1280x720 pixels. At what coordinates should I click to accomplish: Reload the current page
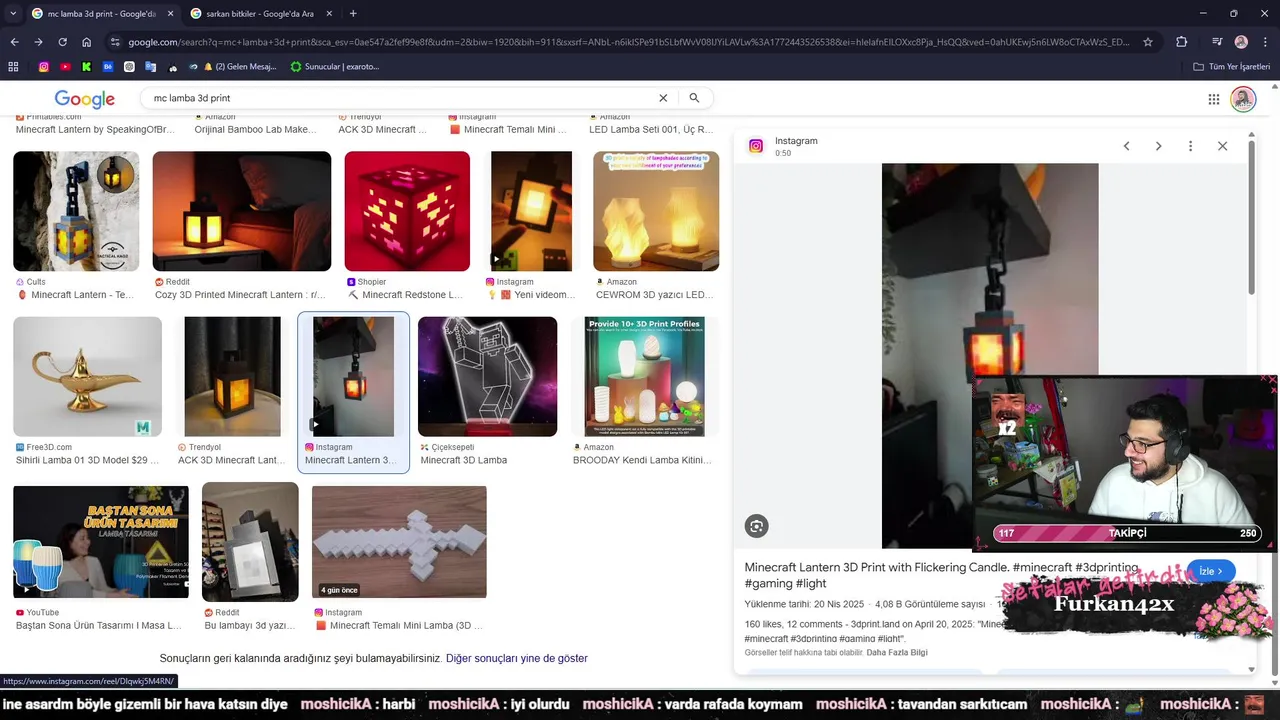62,42
